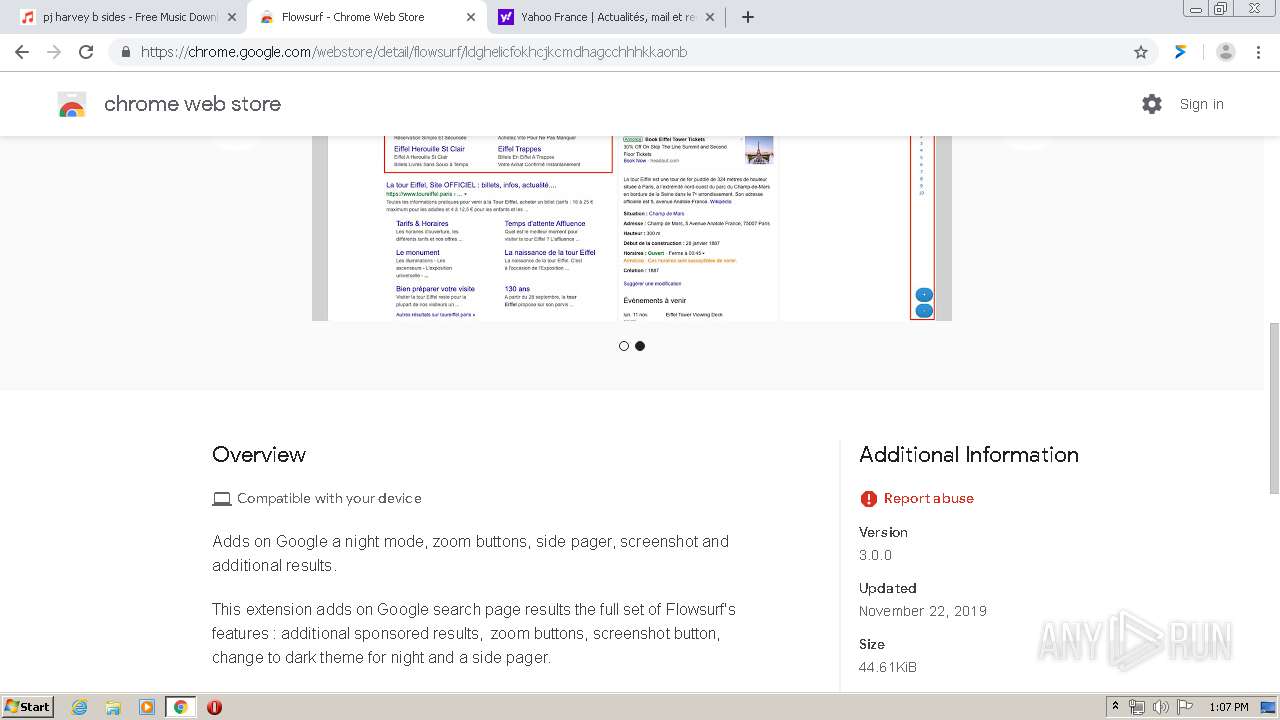Open Windows Explorer folder from taskbar
Screen dimensions: 1280x720
pos(113,707)
